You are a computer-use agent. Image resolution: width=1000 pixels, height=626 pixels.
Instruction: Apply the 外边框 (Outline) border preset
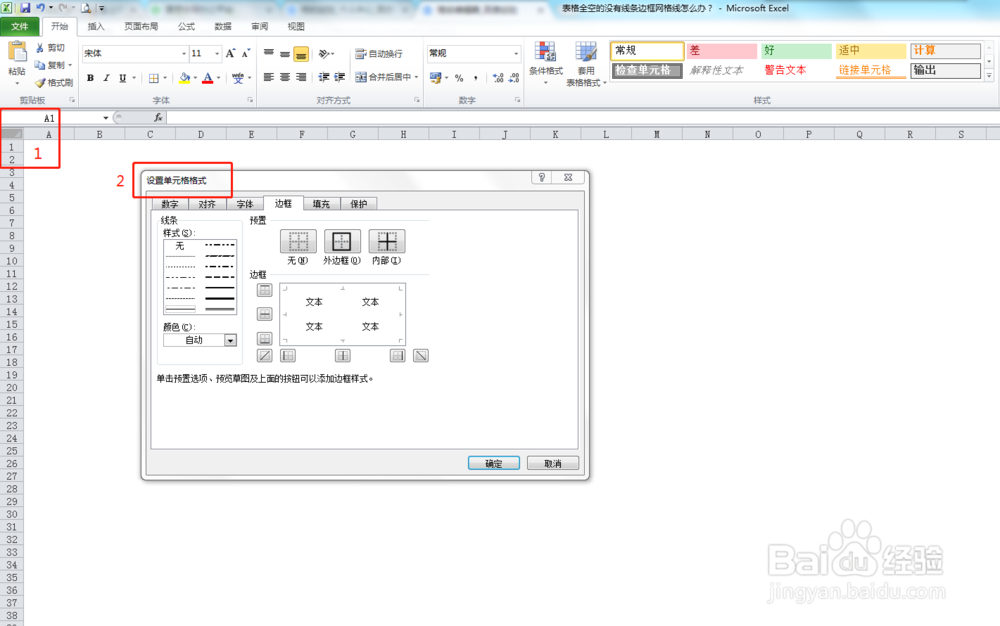[342, 239]
